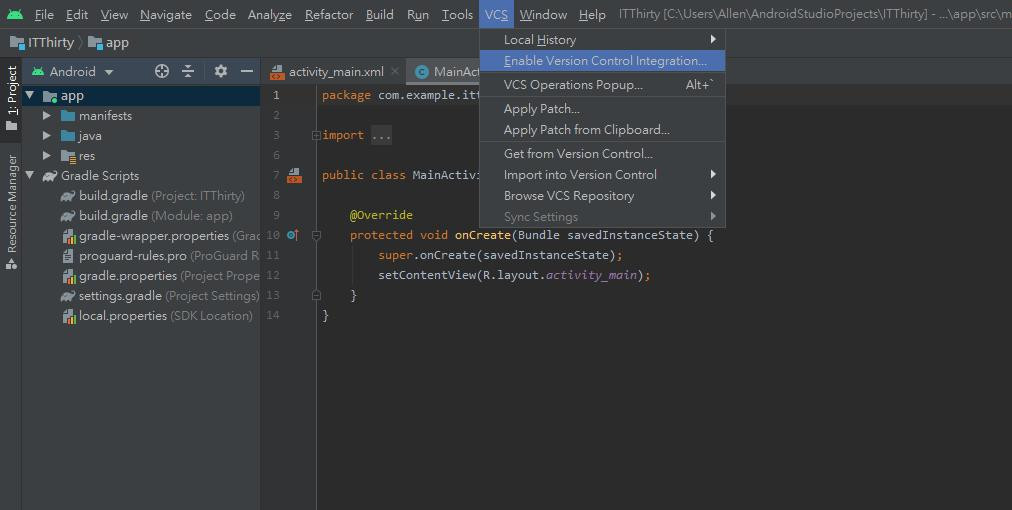Click the Collapse All icon
This screenshot has height=510, width=1012.
[188, 72]
